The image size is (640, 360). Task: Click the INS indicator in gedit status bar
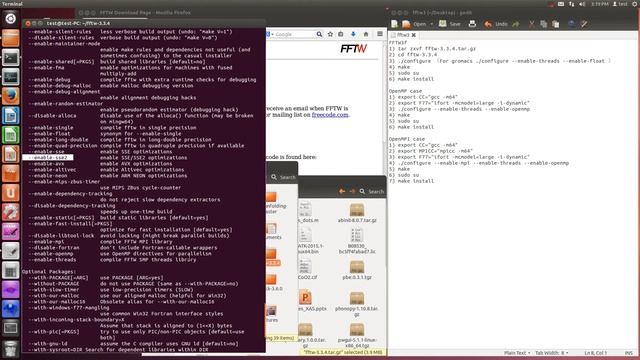[629, 353]
